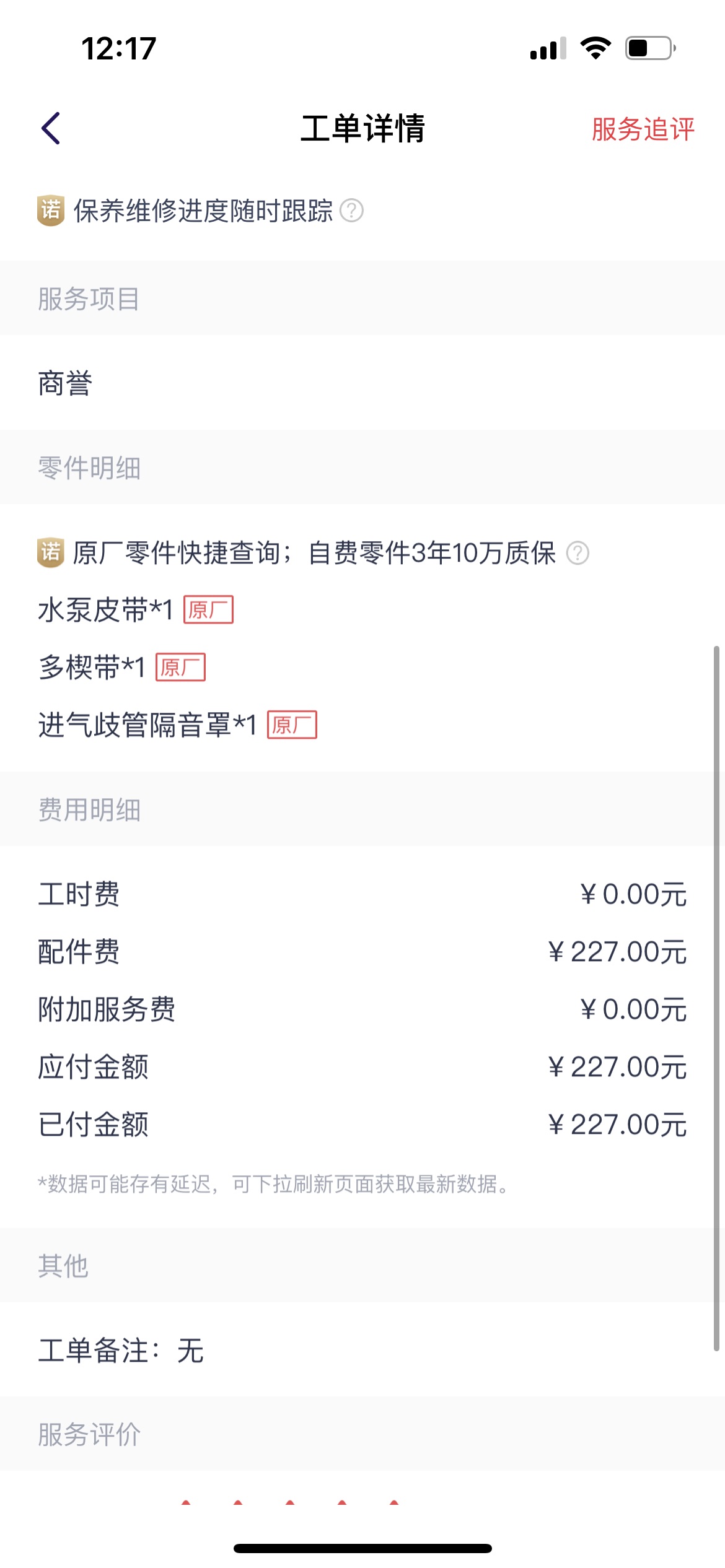Tap the 水泵皮带*1 part entry
Viewport: 725px width, 1568px height.
[105, 610]
